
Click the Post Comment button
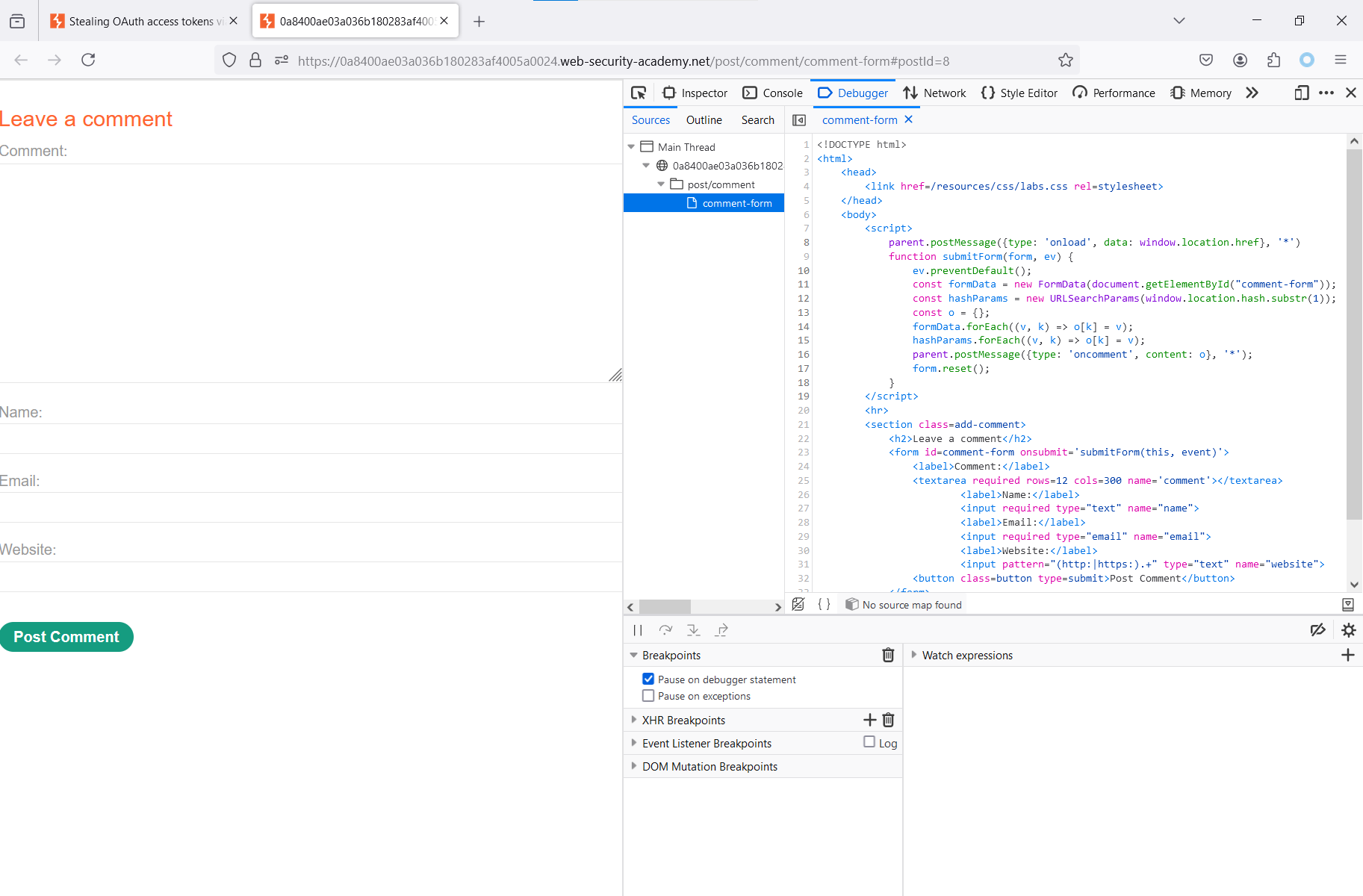click(x=66, y=637)
